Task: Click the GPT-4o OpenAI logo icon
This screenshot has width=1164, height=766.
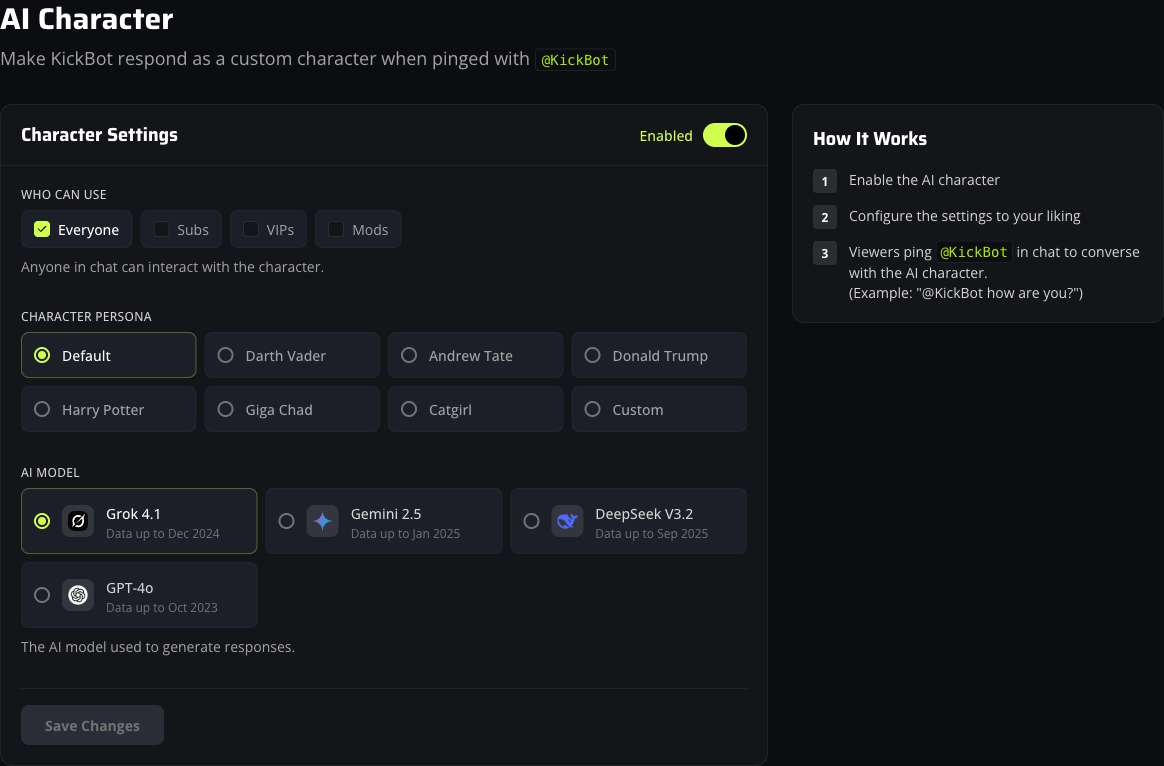Action: pyautogui.click(x=78, y=595)
